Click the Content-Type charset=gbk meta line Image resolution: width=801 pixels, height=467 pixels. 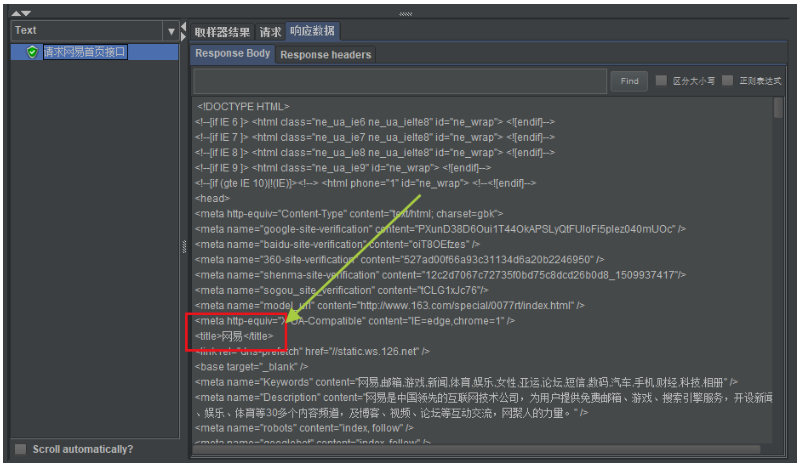click(349, 214)
